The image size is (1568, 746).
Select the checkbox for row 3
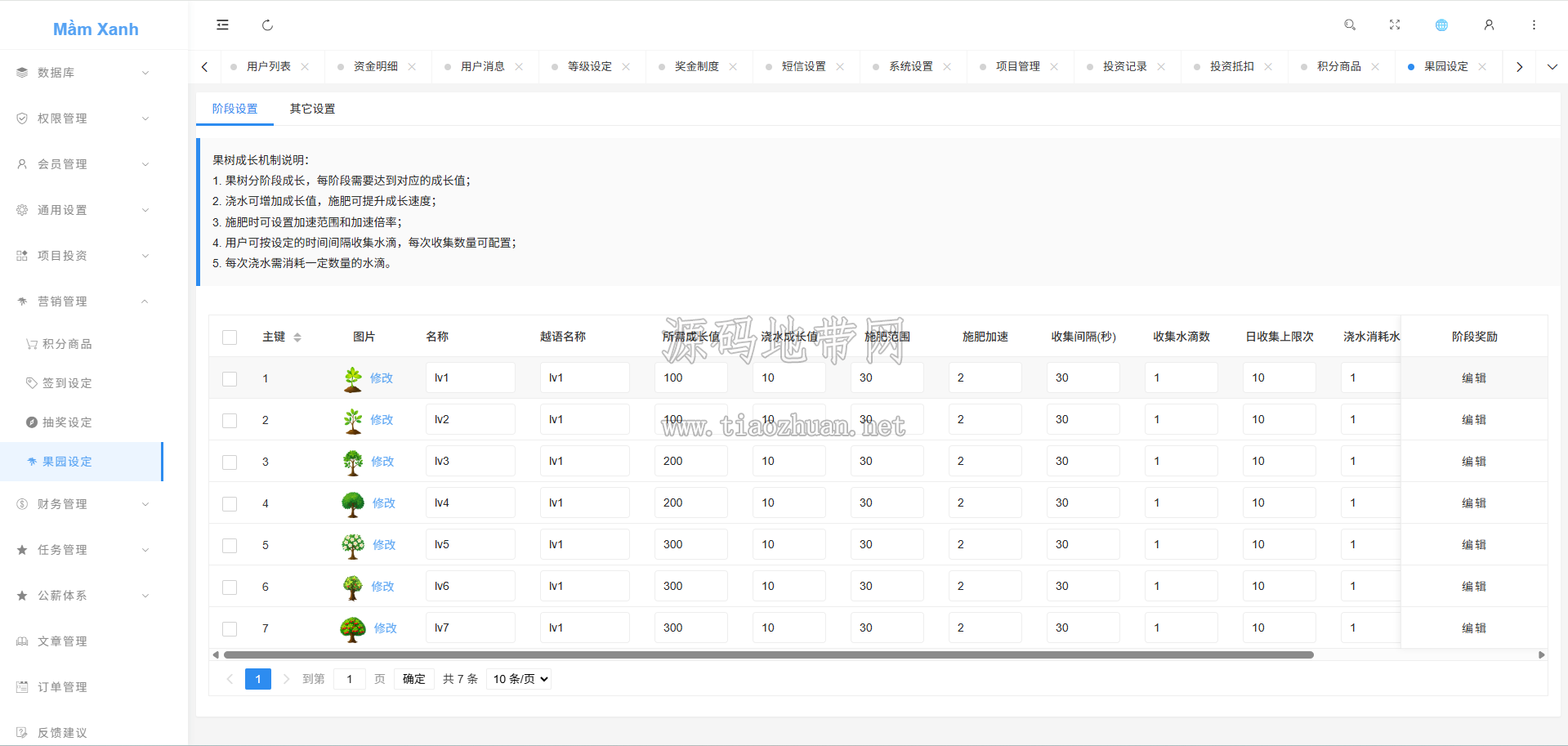230,462
